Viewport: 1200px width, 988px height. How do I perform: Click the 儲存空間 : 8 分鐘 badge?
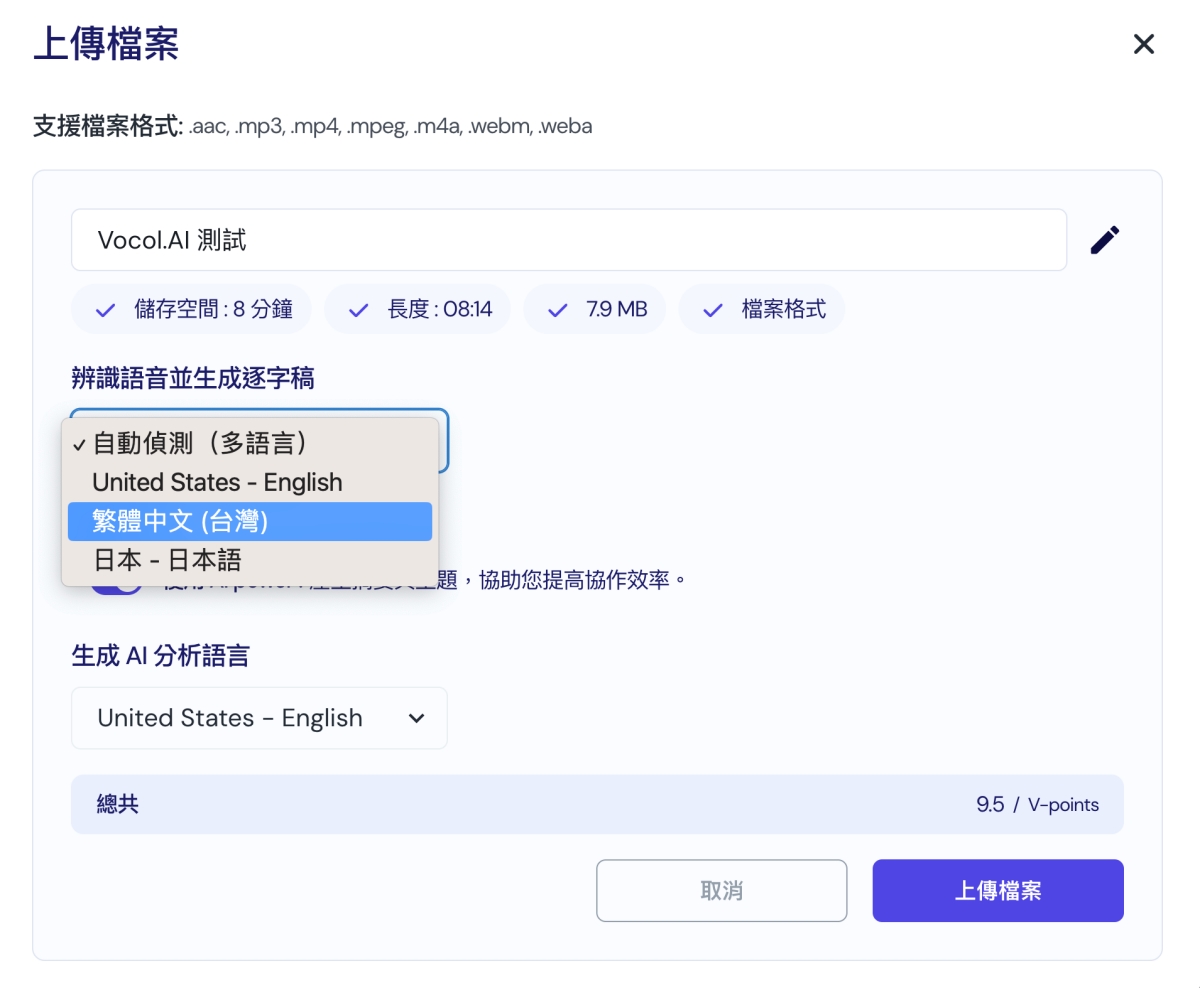click(x=191, y=310)
